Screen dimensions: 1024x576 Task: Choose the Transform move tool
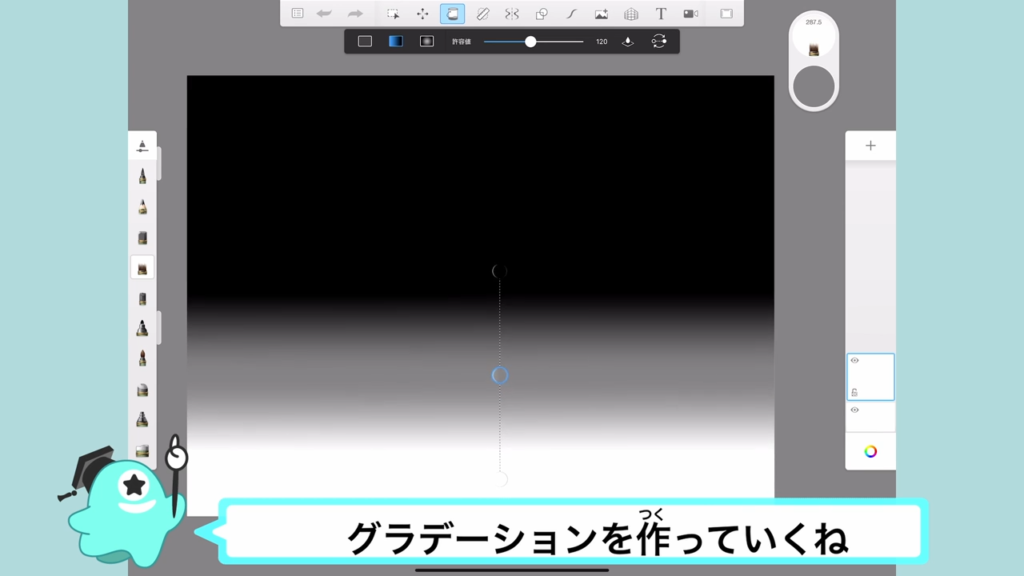point(422,14)
